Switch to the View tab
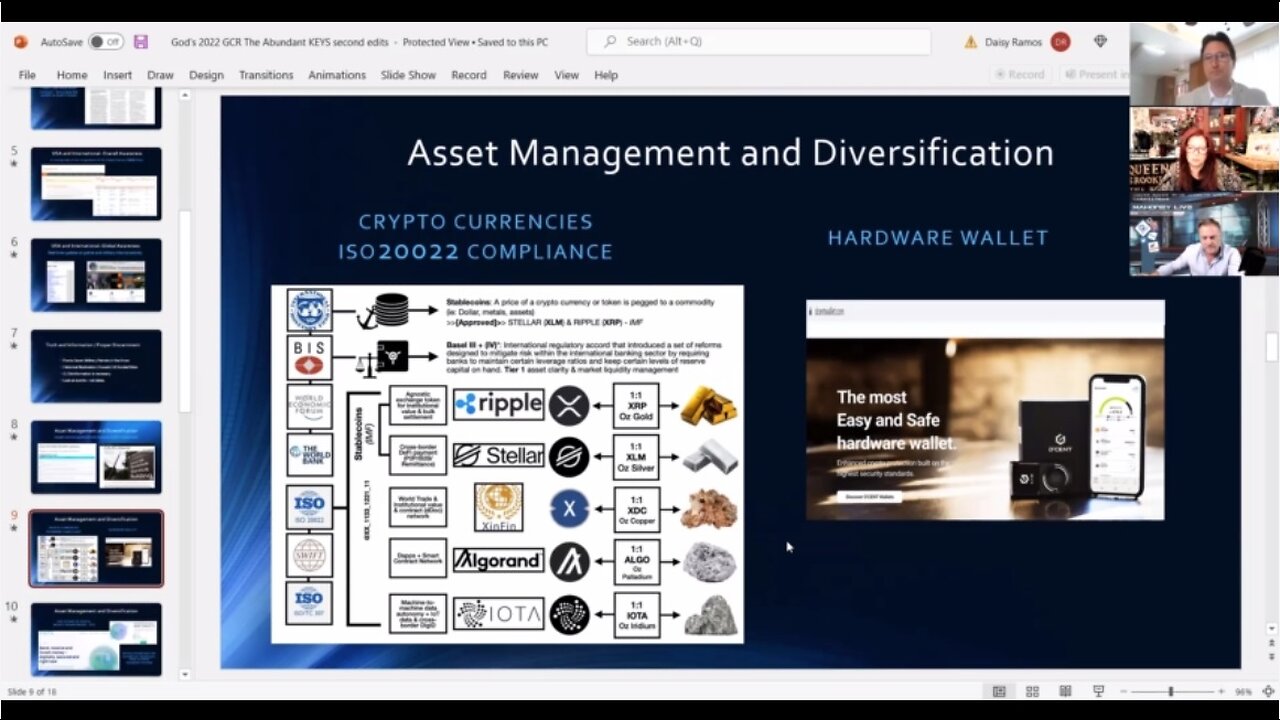Viewport: 1280px width, 720px height. coord(566,75)
